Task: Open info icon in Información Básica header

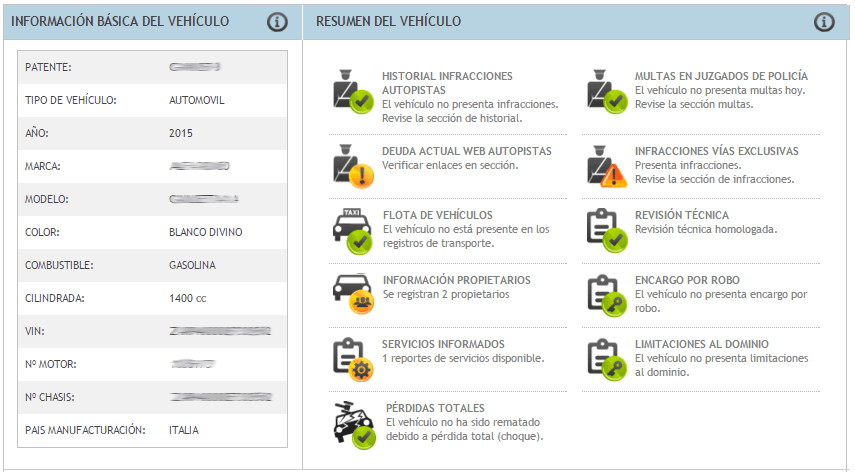Action: click(x=277, y=22)
